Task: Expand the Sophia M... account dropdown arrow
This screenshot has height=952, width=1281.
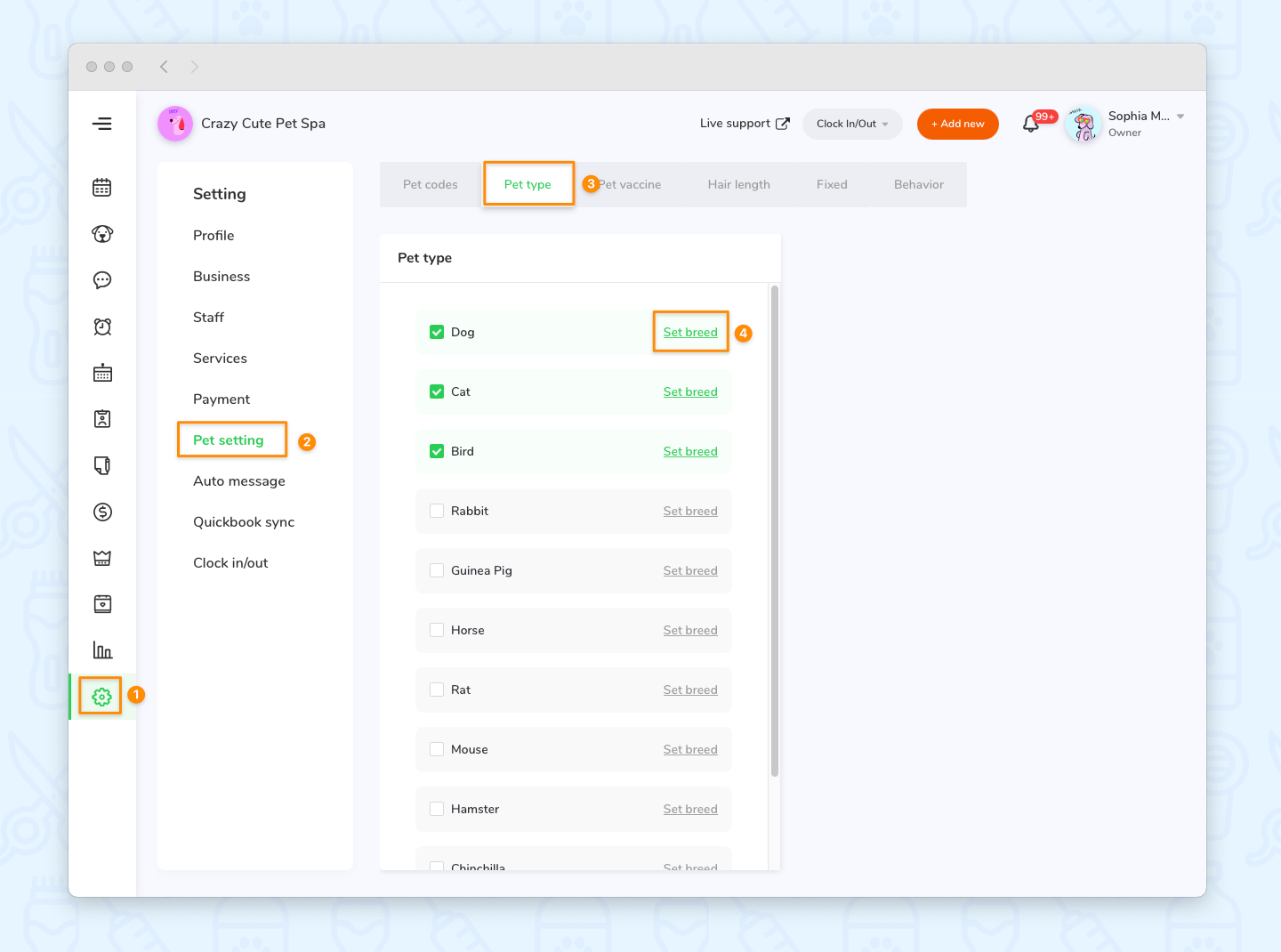Action: (1180, 117)
